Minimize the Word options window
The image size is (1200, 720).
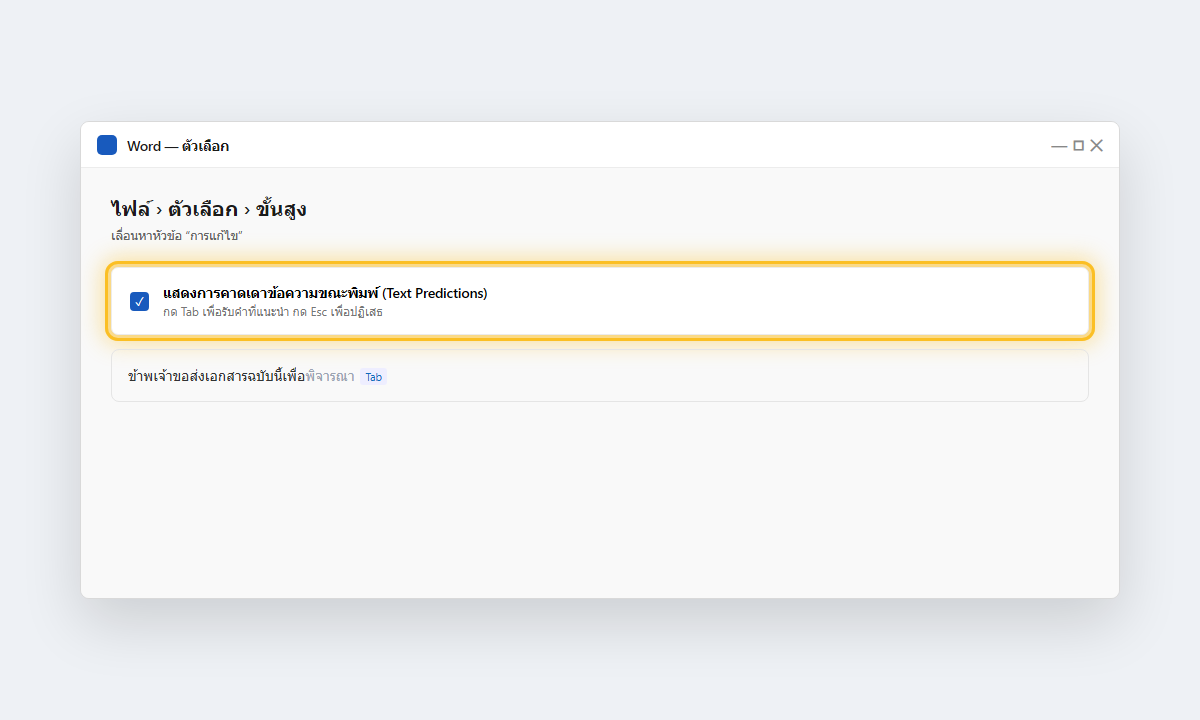[x=1059, y=146]
